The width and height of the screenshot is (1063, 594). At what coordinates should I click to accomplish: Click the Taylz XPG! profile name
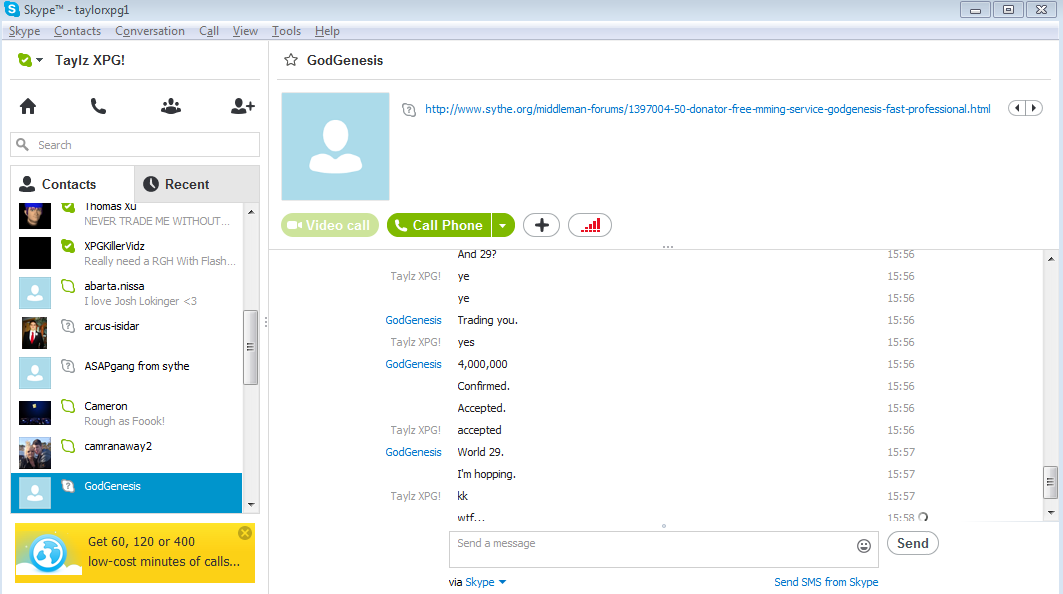pos(89,60)
